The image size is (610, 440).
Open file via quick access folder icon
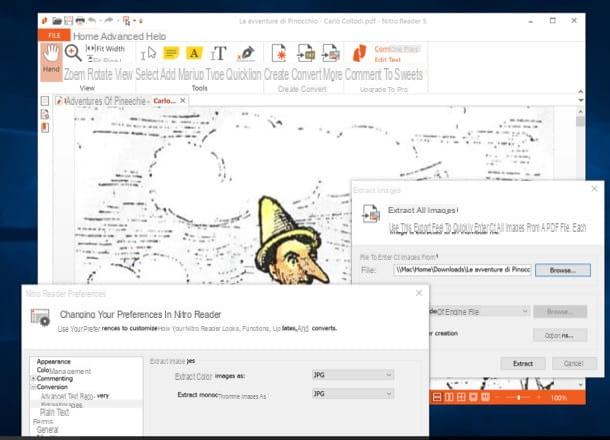point(57,21)
